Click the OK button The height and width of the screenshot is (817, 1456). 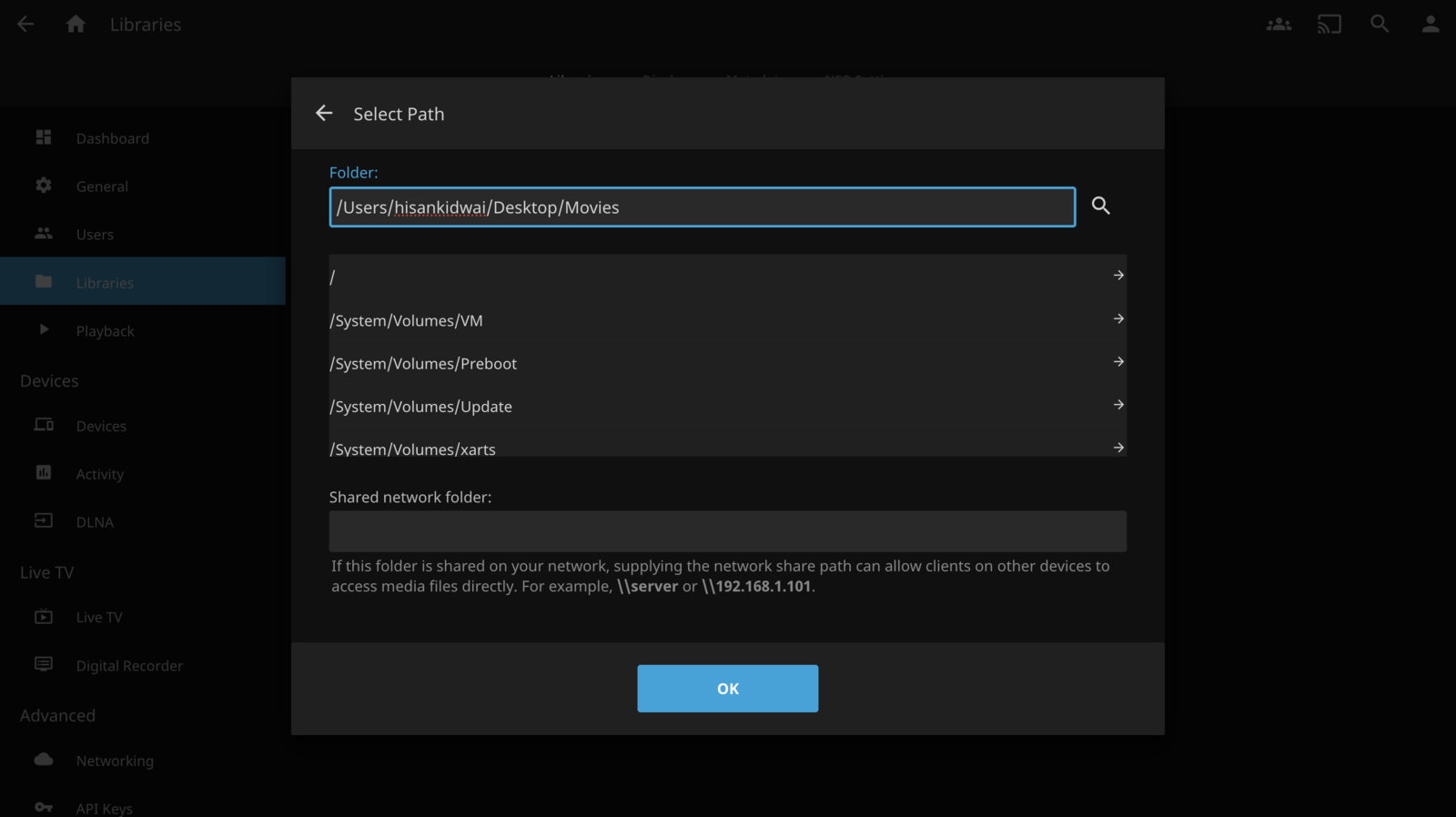[727, 689]
